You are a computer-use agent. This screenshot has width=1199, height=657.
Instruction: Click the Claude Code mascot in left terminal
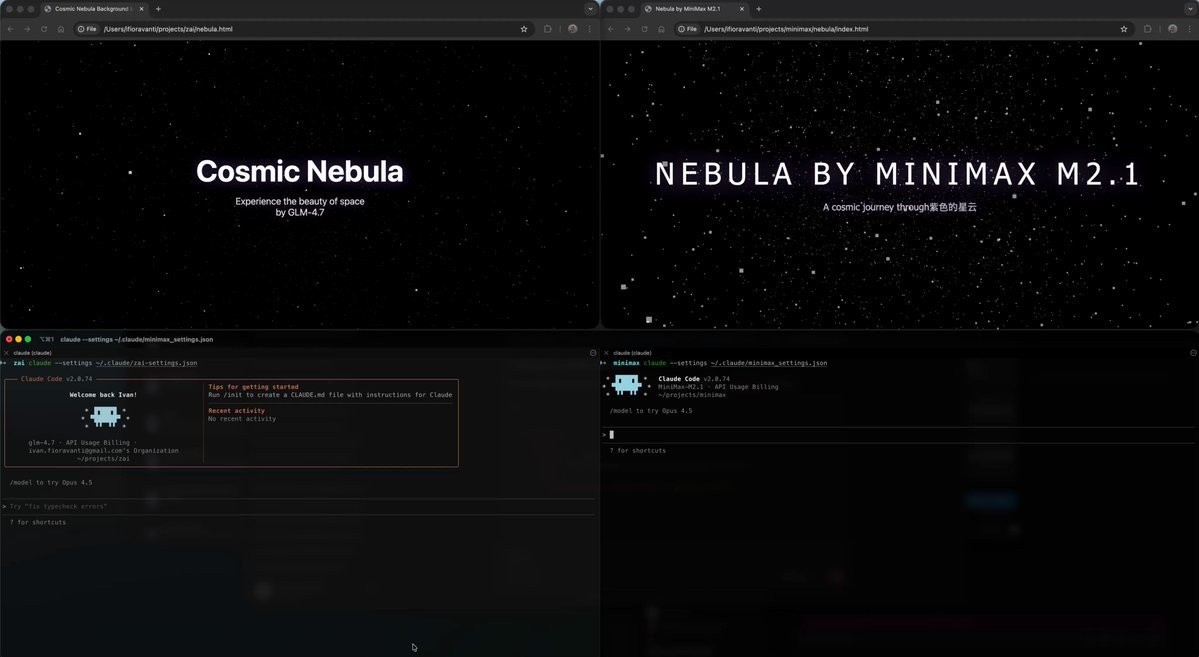click(x=106, y=417)
